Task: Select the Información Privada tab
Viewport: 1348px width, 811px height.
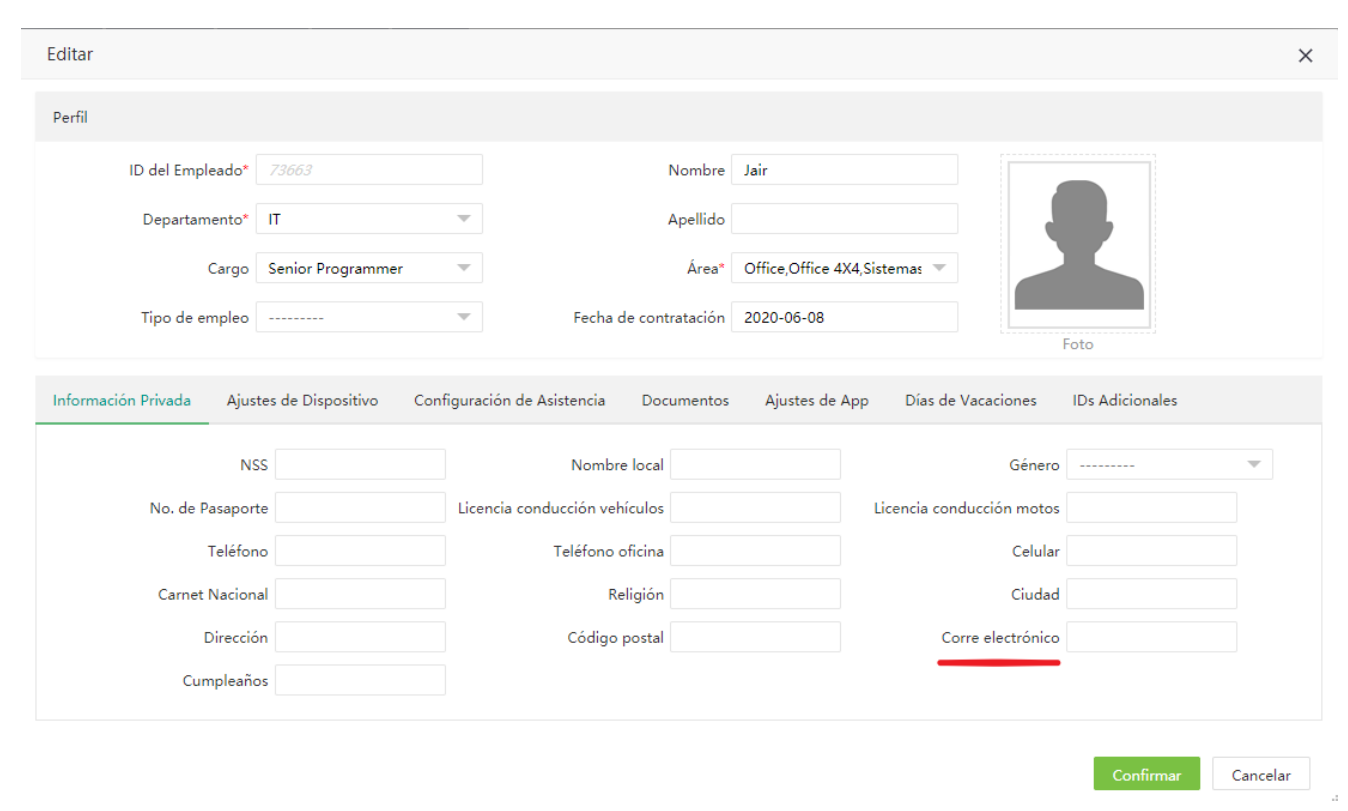Action: [x=122, y=400]
